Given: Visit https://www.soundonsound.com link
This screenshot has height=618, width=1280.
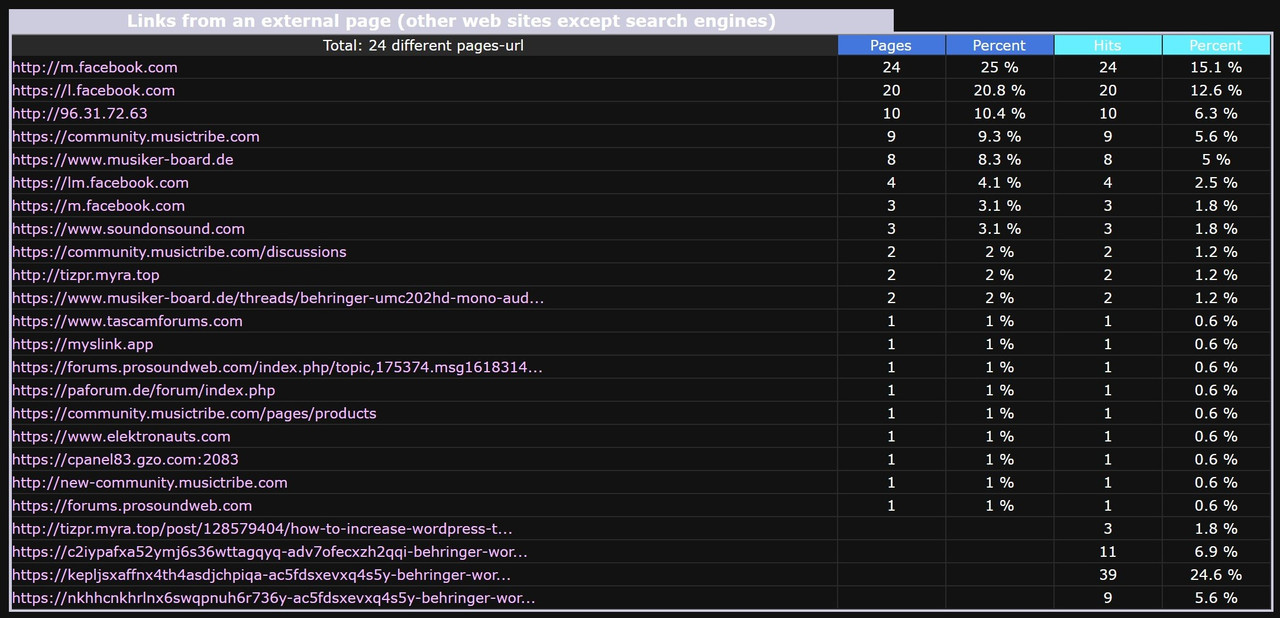Looking at the screenshot, I should (x=128, y=228).
